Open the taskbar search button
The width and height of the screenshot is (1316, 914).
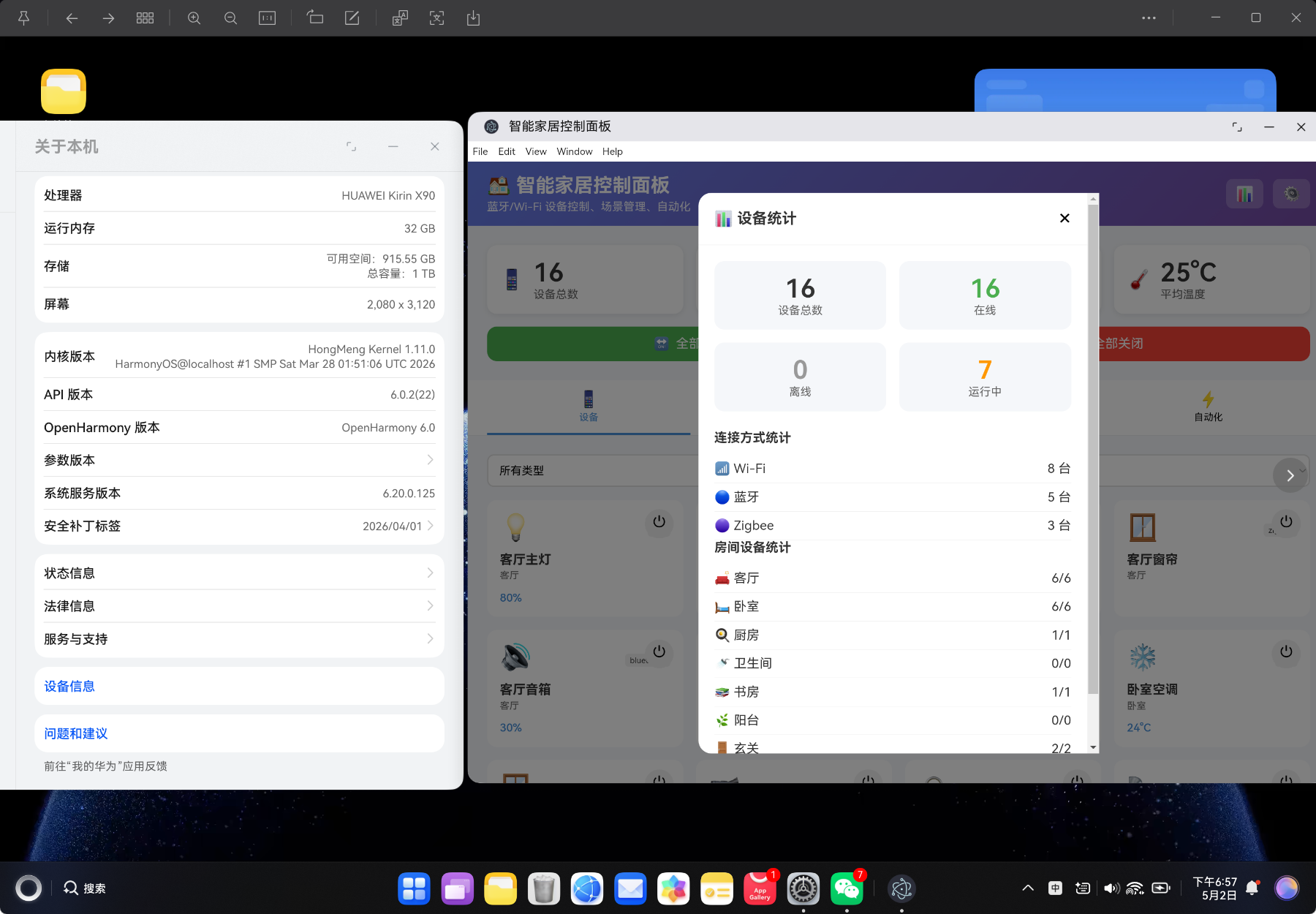click(x=85, y=888)
